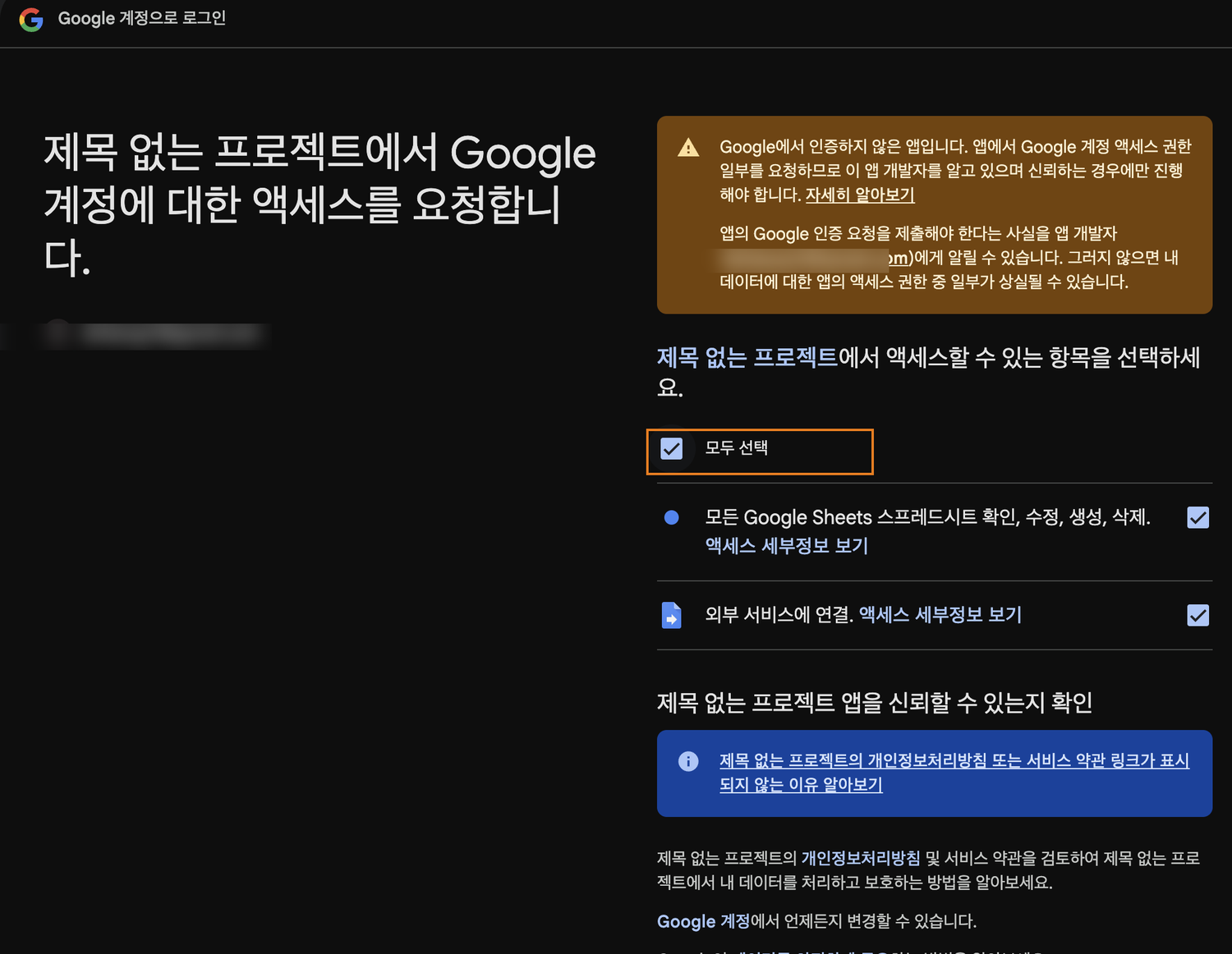1232x954 pixels.
Task: Open the 자세히 알아보기 link in the warning
Action: [x=860, y=195]
